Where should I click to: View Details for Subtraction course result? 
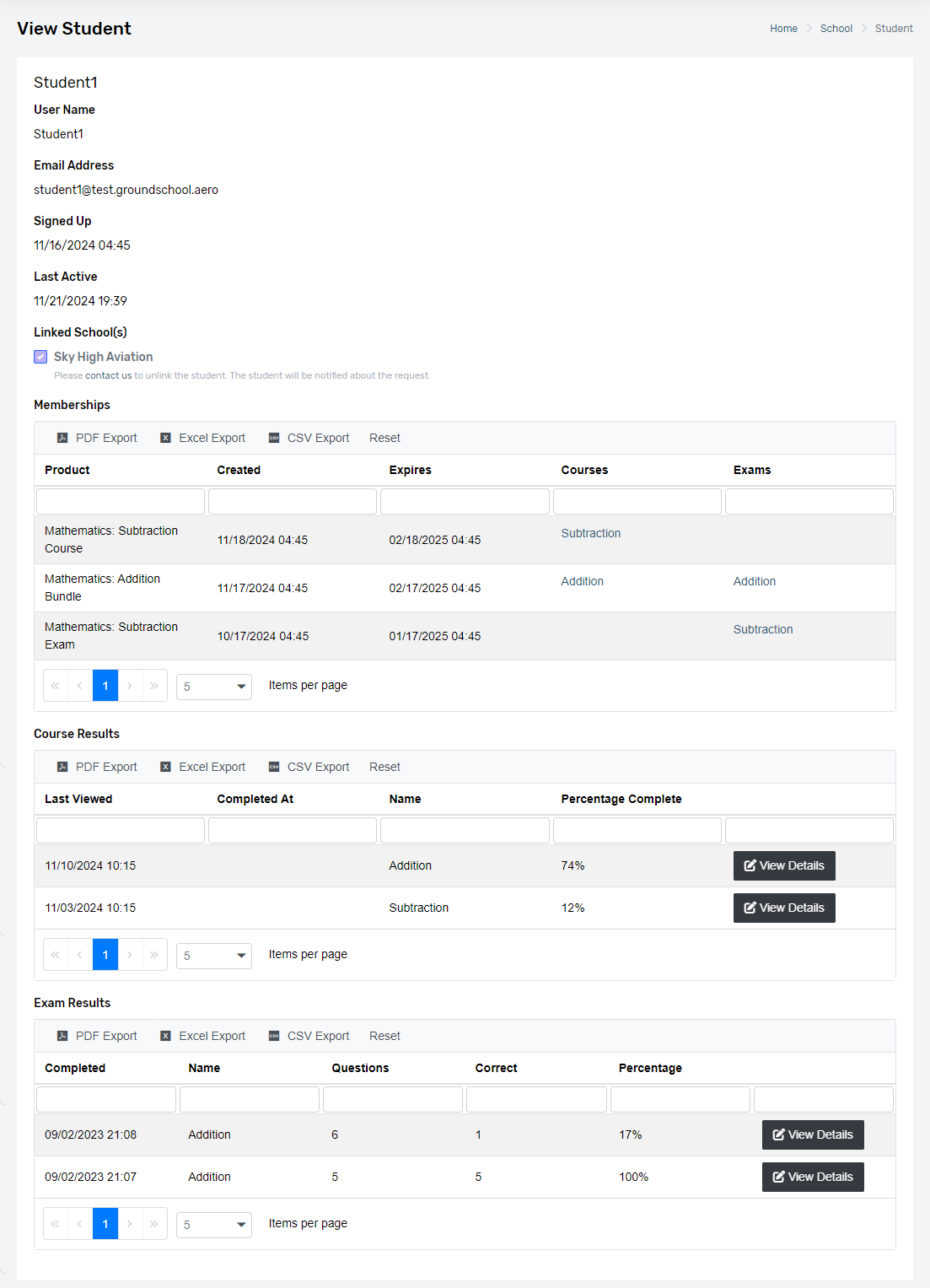pos(784,908)
